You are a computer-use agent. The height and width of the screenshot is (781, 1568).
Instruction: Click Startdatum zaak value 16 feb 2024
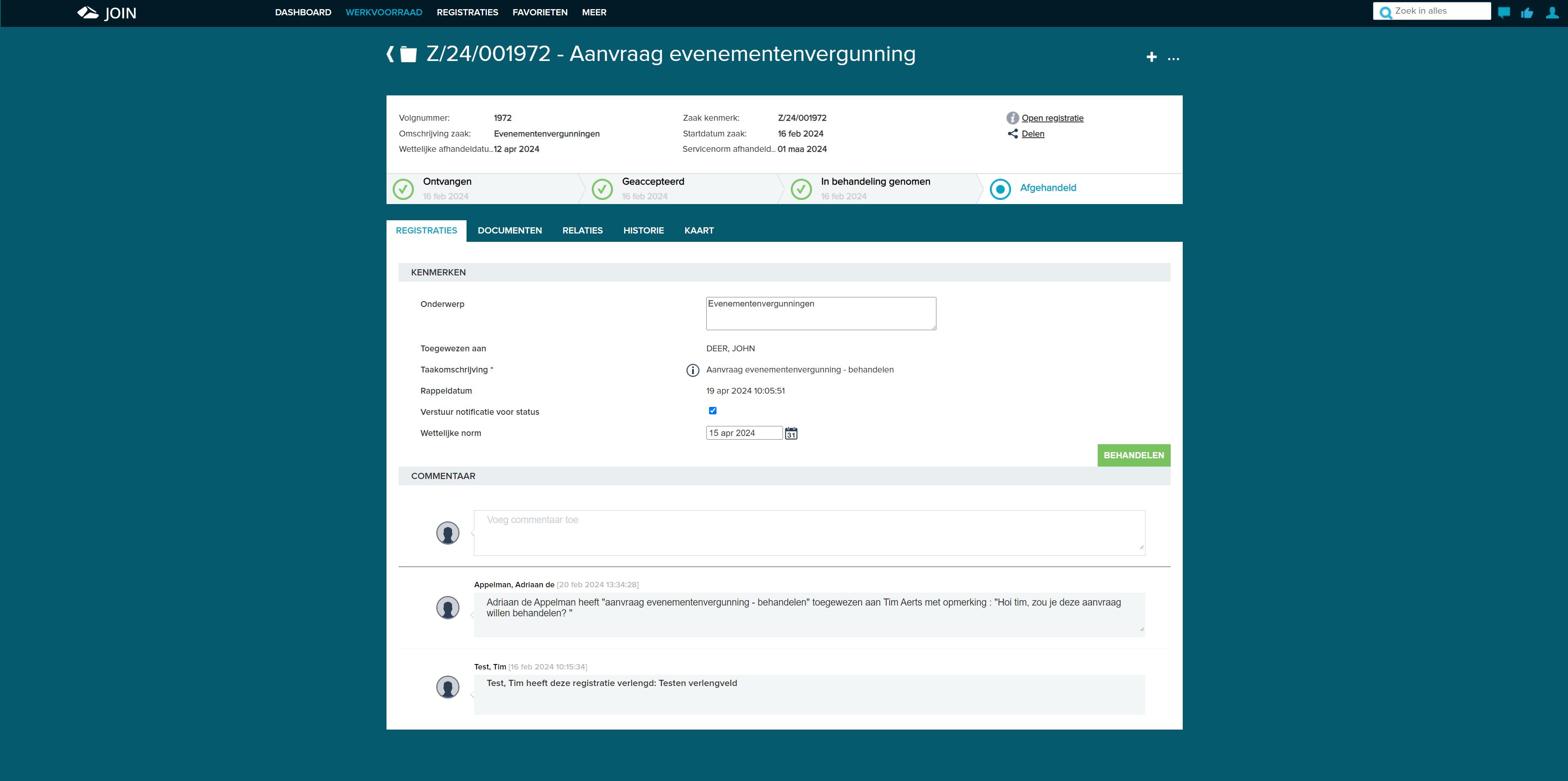click(x=800, y=134)
